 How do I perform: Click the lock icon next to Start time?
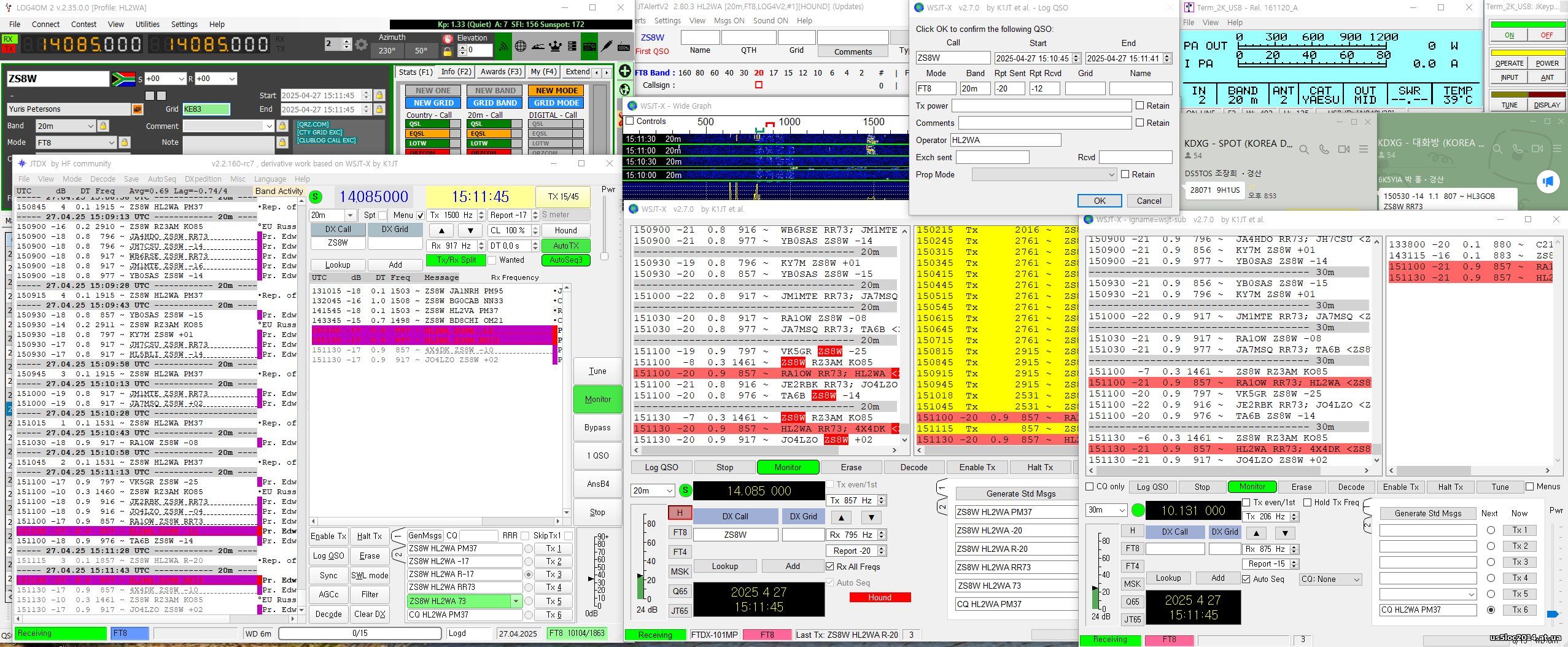click(379, 95)
